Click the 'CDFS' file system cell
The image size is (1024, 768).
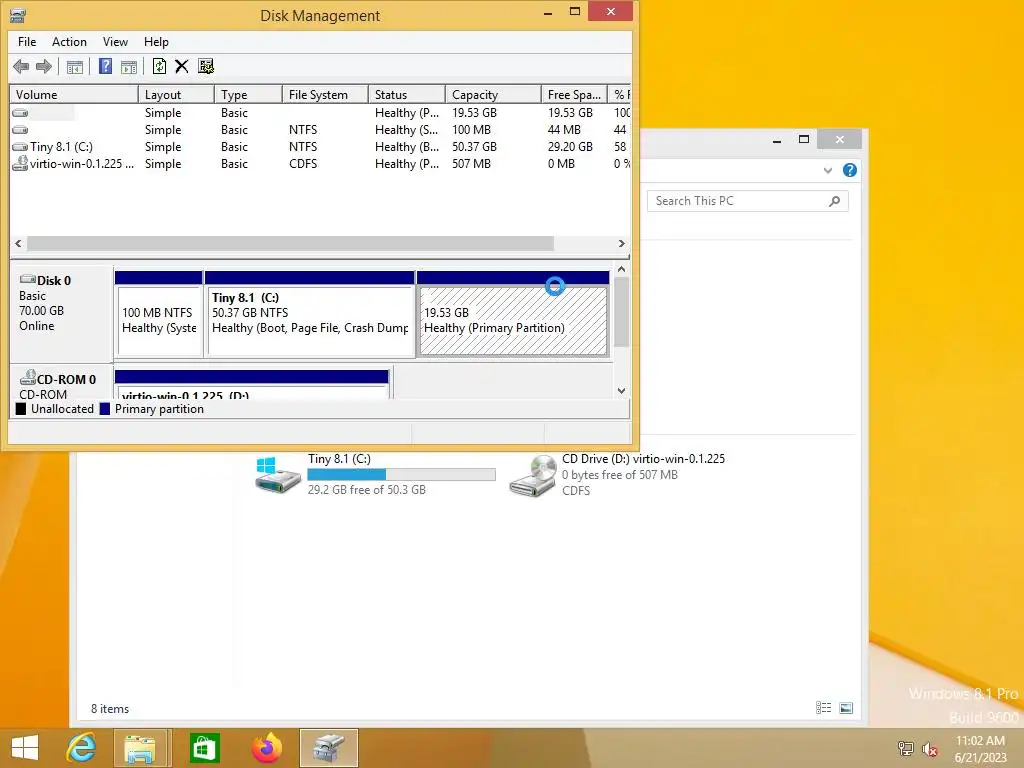(303, 164)
